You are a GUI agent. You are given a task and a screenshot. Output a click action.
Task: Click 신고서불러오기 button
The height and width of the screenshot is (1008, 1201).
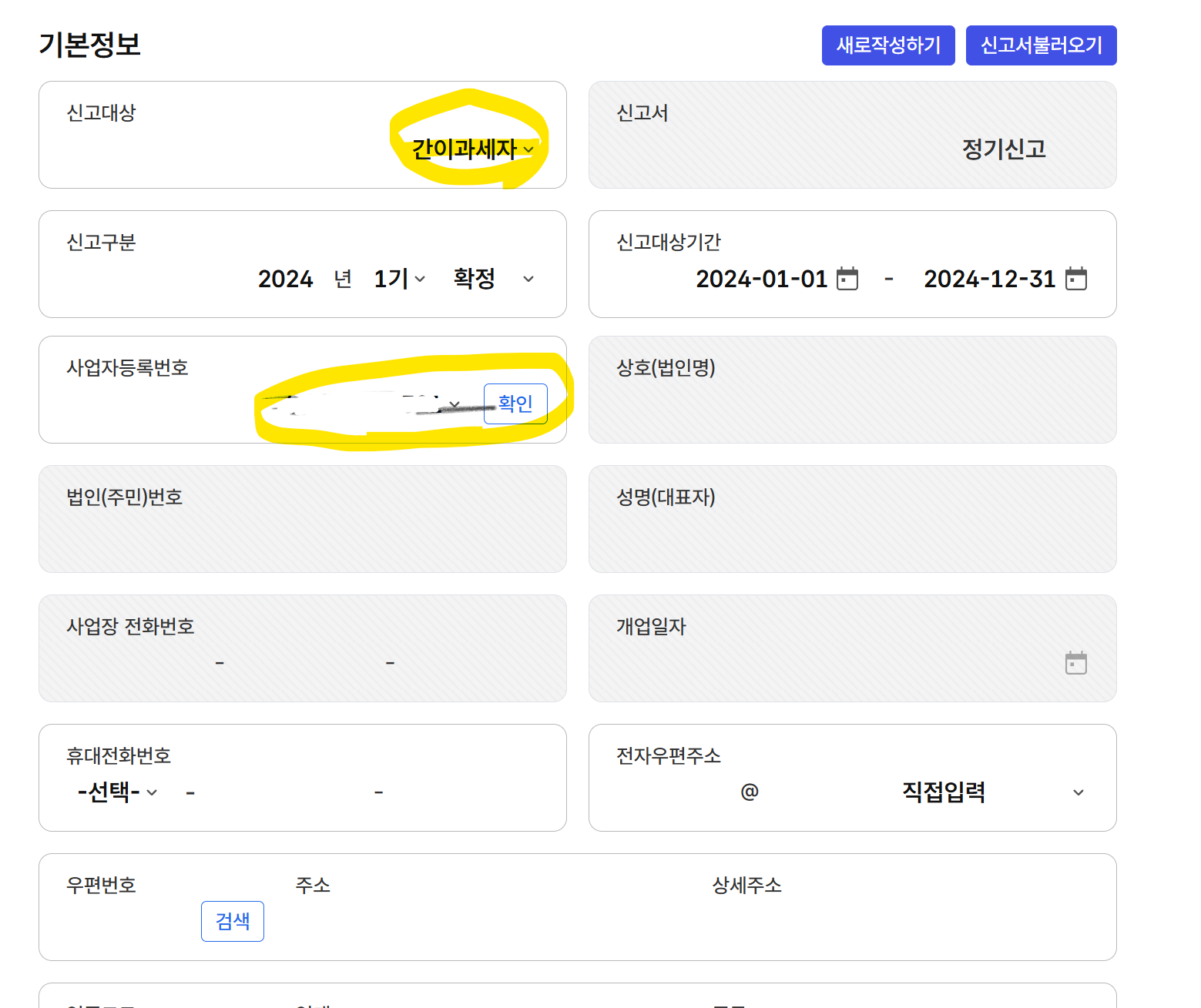(x=1041, y=45)
